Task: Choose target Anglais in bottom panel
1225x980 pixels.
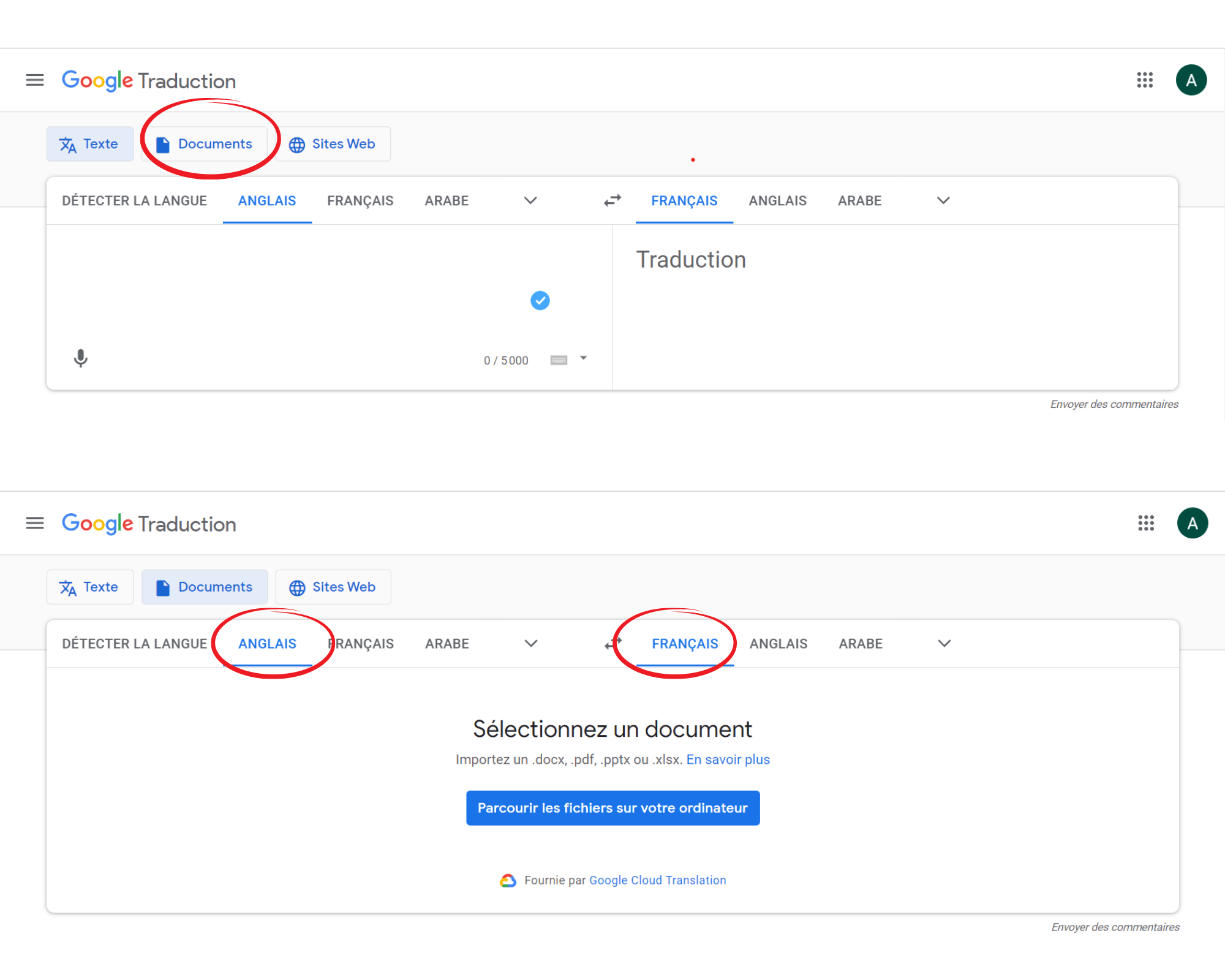Action: (778, 644)
